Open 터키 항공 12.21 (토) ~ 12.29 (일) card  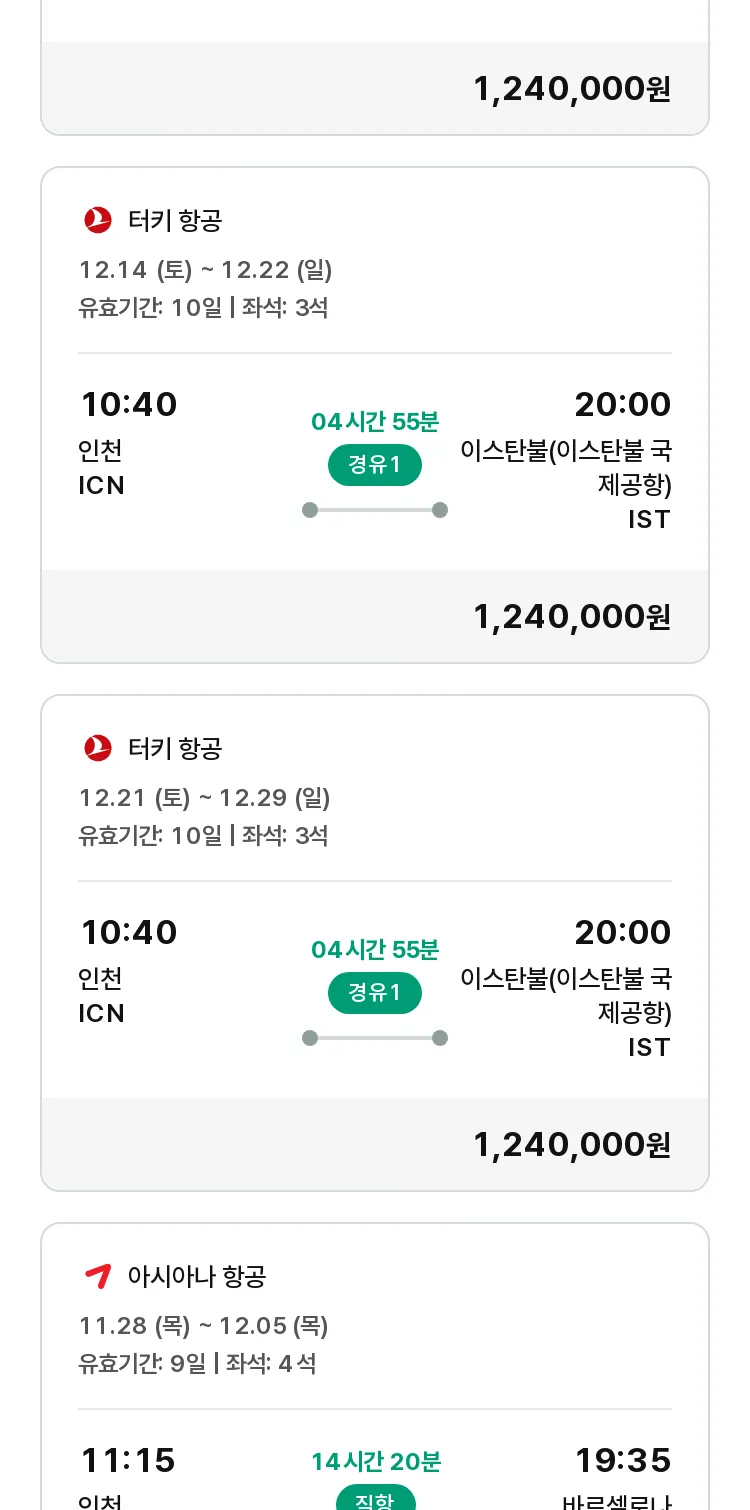[x=375, y=943]
